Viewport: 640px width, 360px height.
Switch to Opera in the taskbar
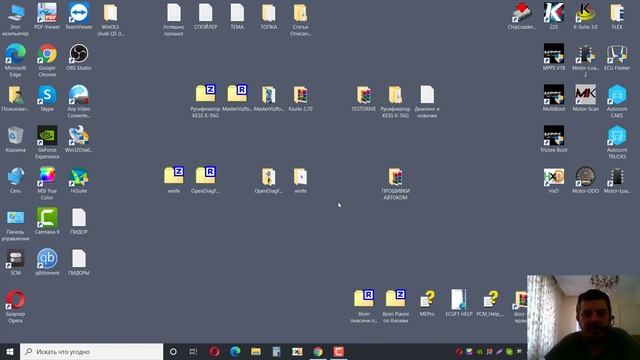215,351
